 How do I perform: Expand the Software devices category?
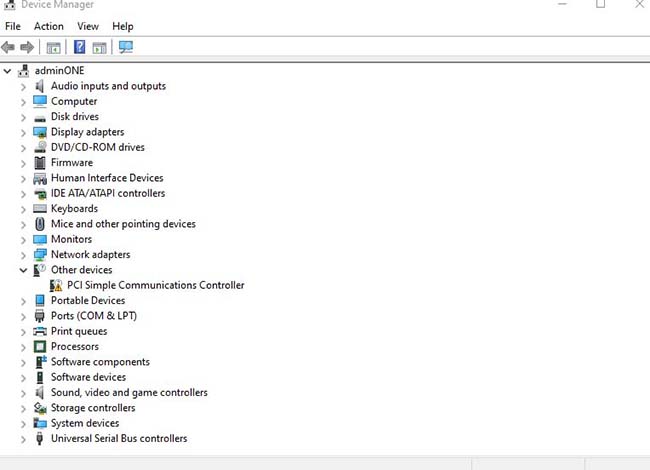(23, 378)
